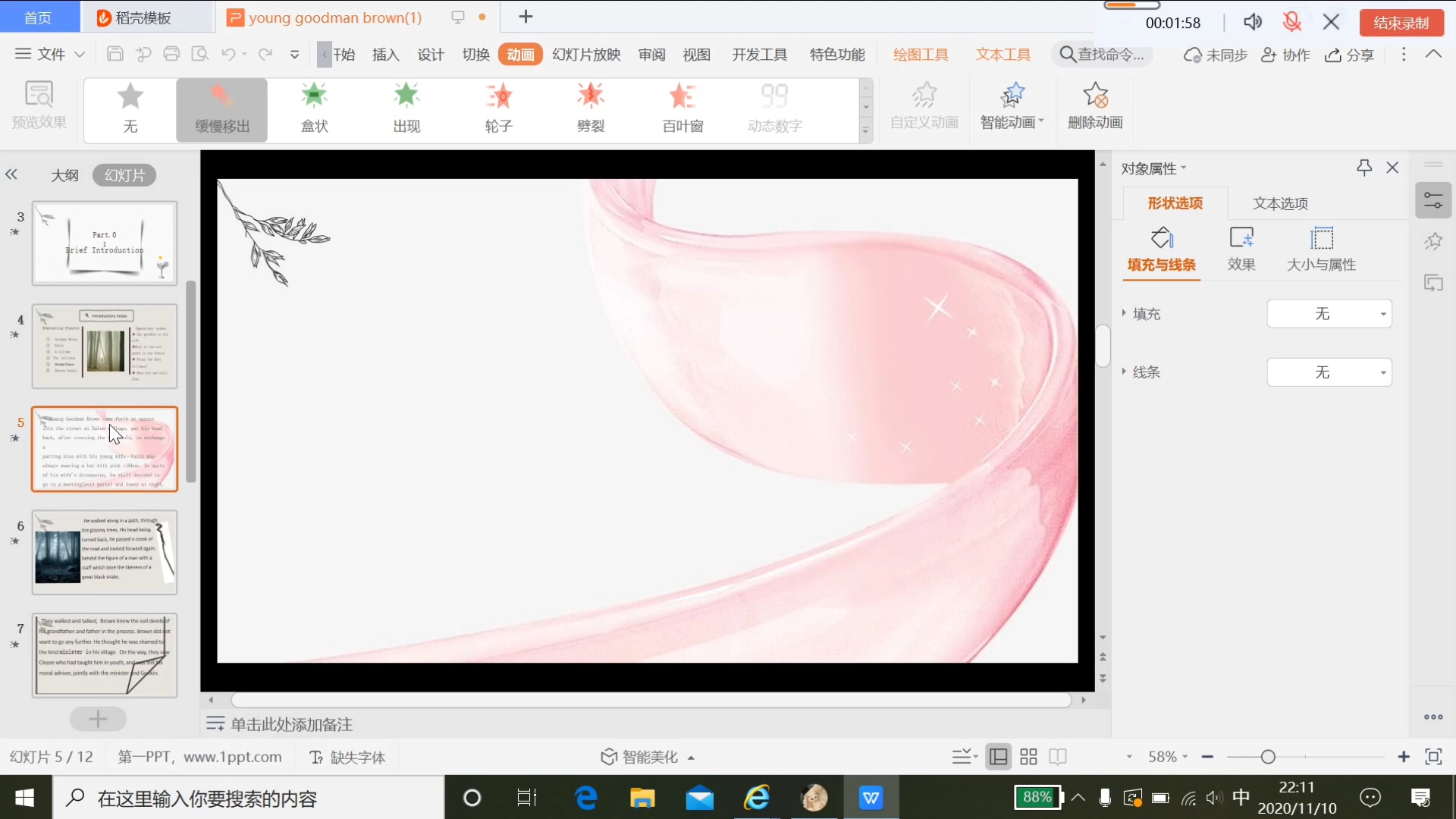Open the 智能美化 dropdown
The width and height of the screenshot is (1456, 819).
(648, 756)
